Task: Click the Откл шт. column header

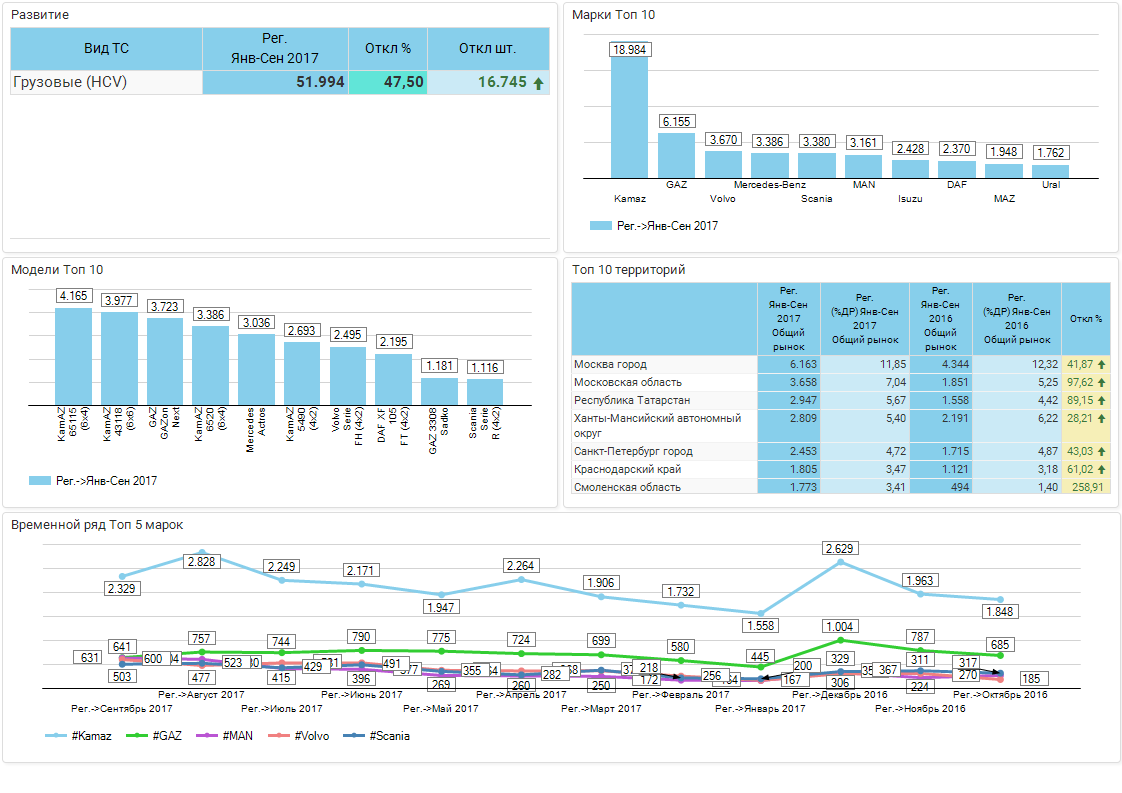Action: coord(487,48)
